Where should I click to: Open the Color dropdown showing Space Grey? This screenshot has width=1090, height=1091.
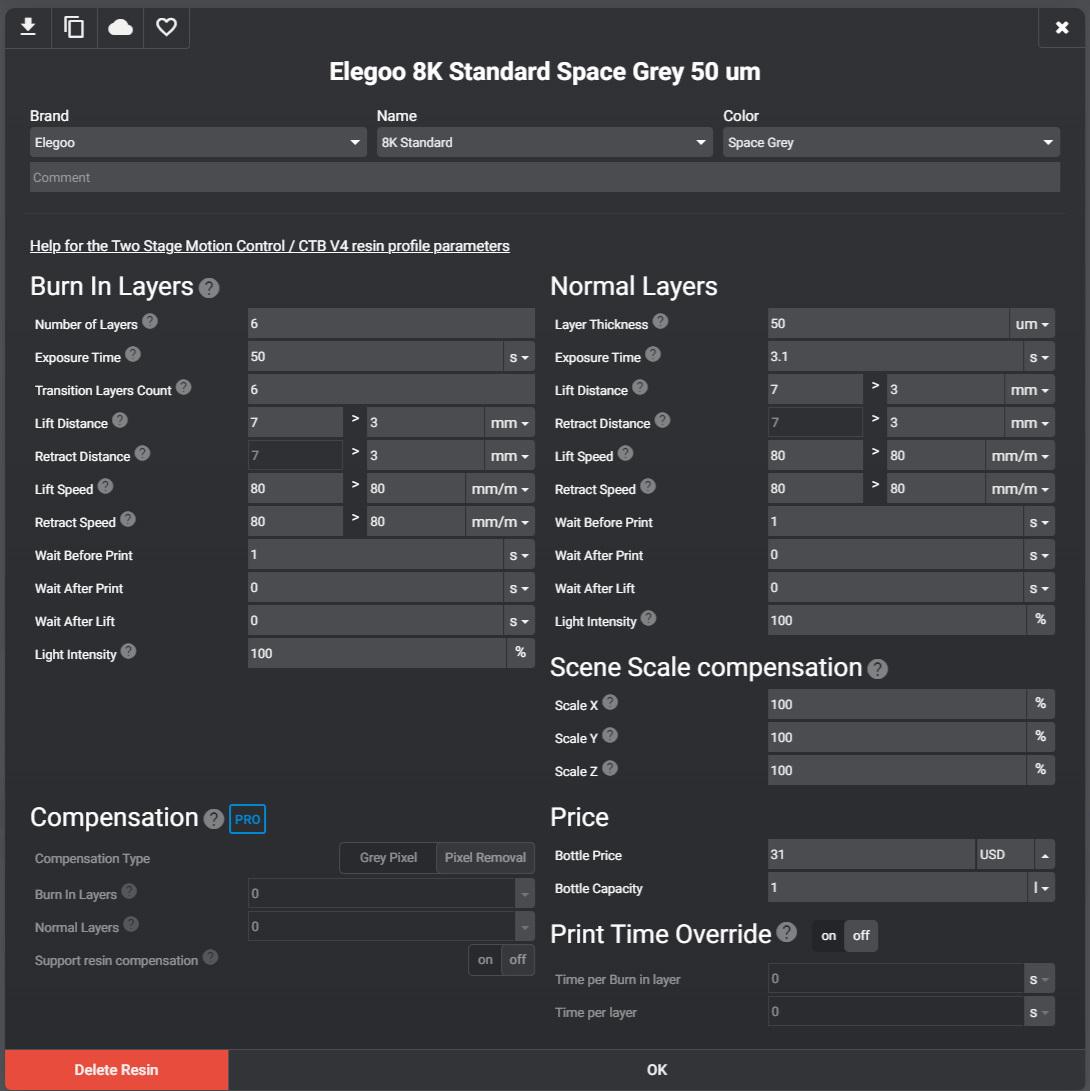(x=891, y=143)
